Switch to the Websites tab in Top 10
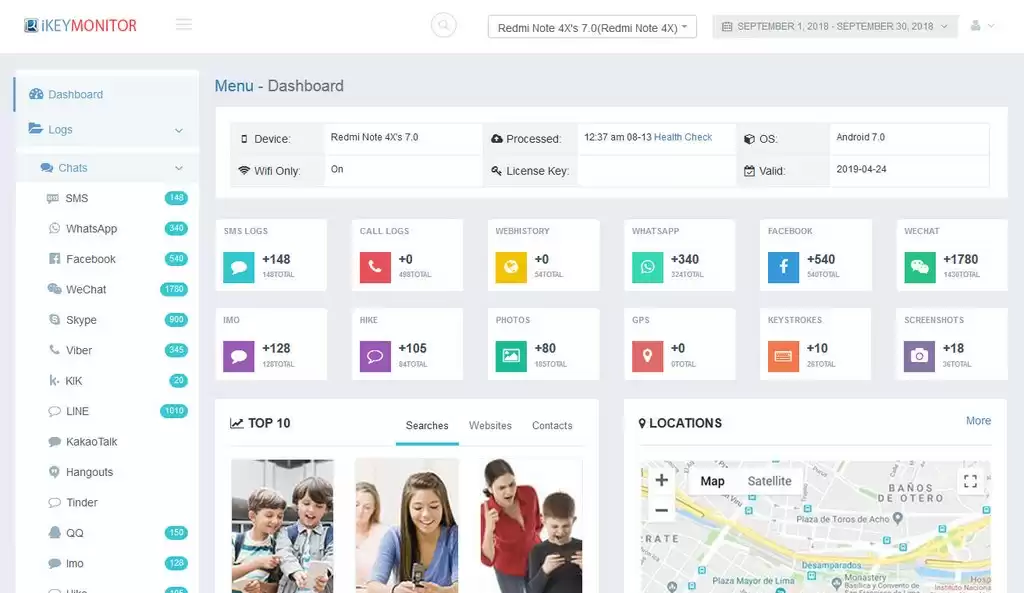The image size is (1024, 593). pos(490,425)
